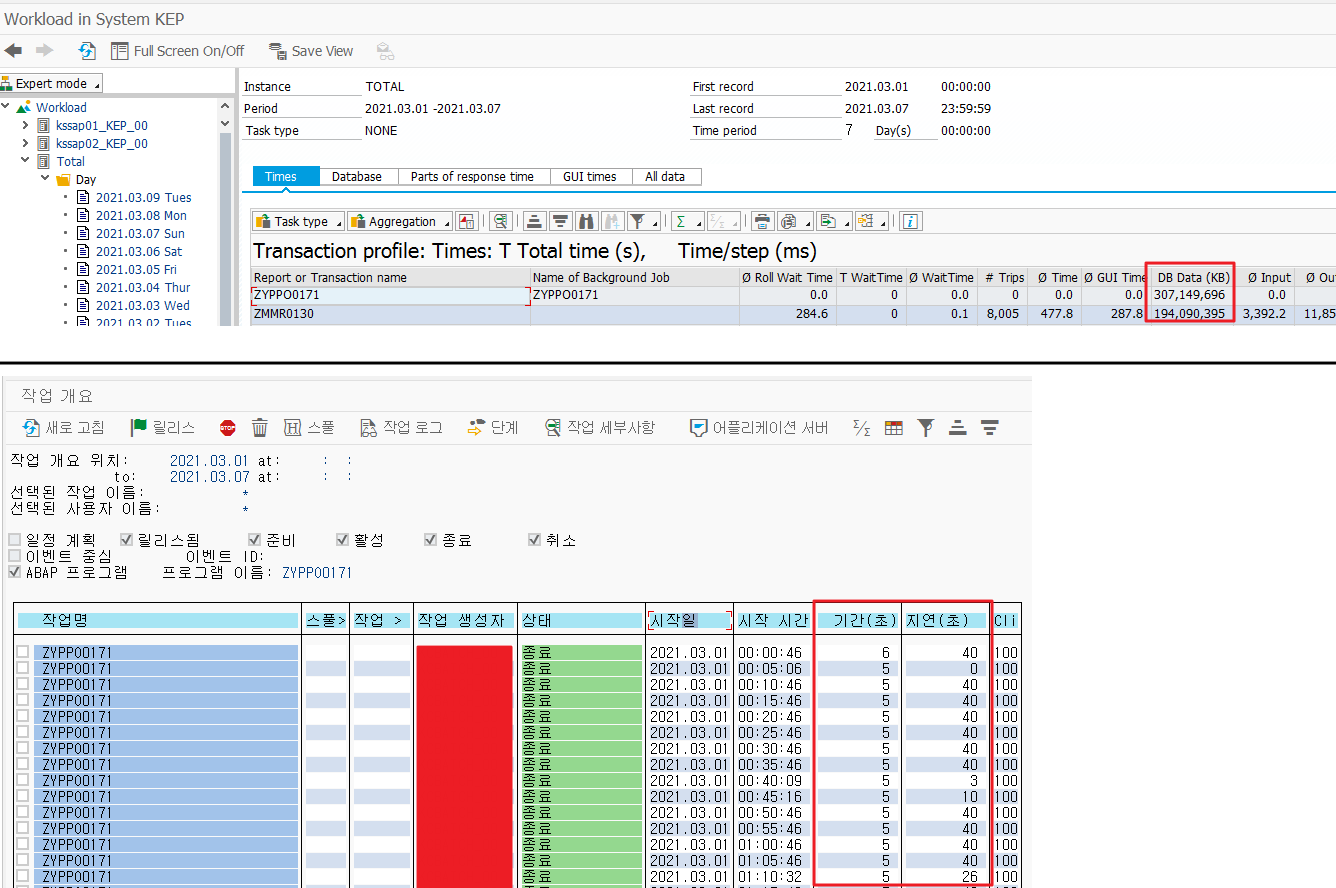Click the filter funnel icon in job overview toolbar
Screen dimensions: 1336x888
click(x=926, y=428)
